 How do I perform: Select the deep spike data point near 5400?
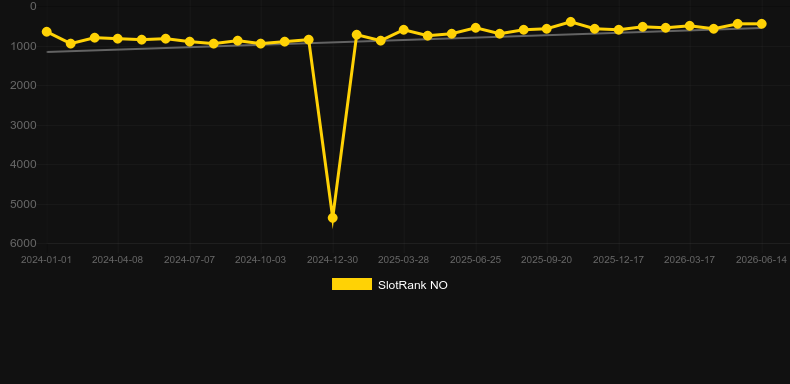pyautogui.click(x=333, y=218)
